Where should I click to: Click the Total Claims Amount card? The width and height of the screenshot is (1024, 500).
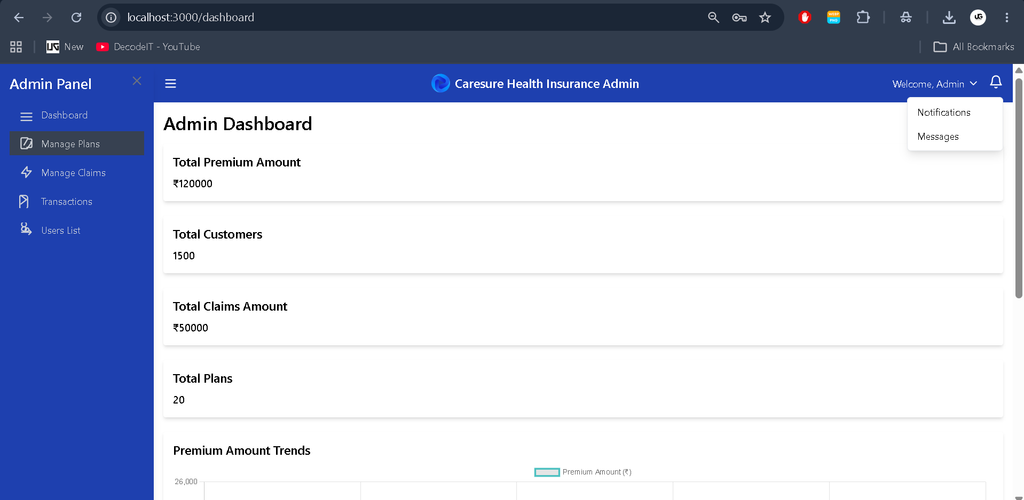click(583, 317)
